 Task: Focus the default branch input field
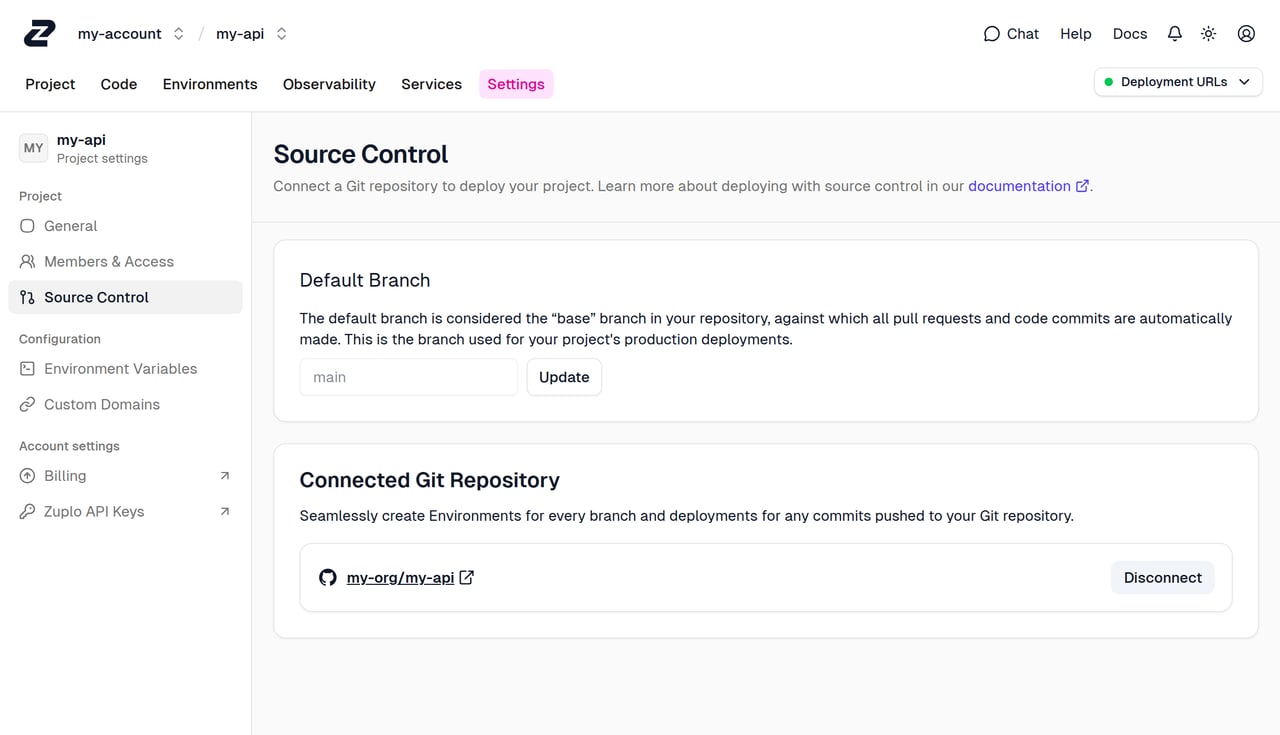point(409,377)
